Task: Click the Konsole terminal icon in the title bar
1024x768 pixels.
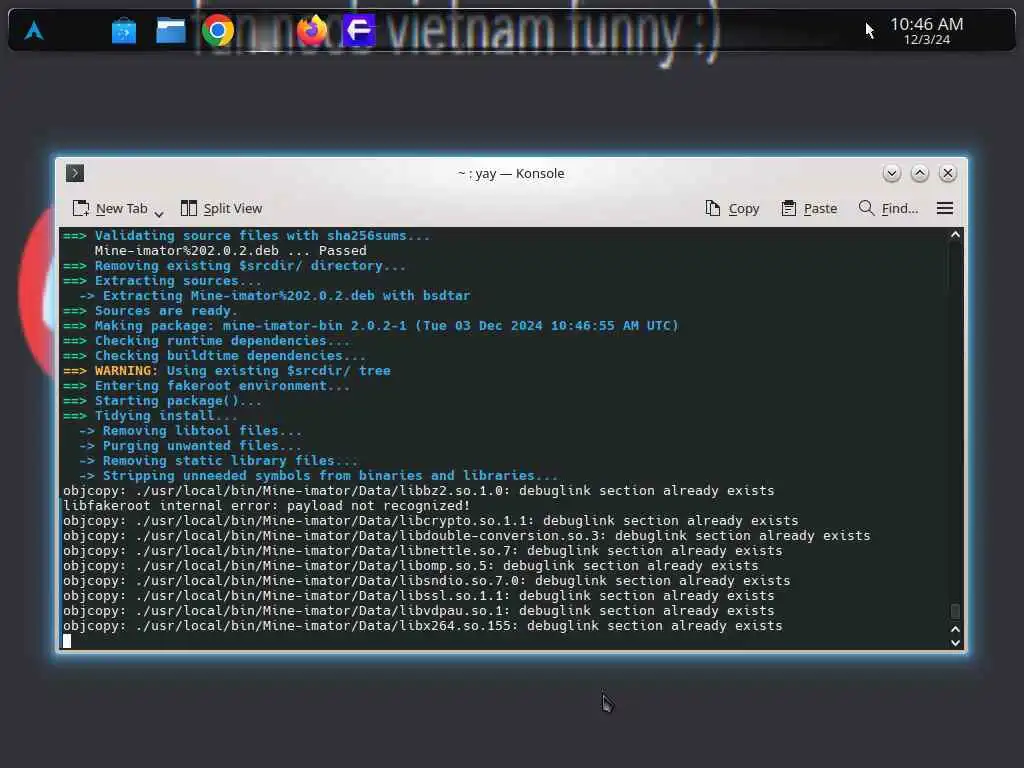Action: click(x=74, y=173)
